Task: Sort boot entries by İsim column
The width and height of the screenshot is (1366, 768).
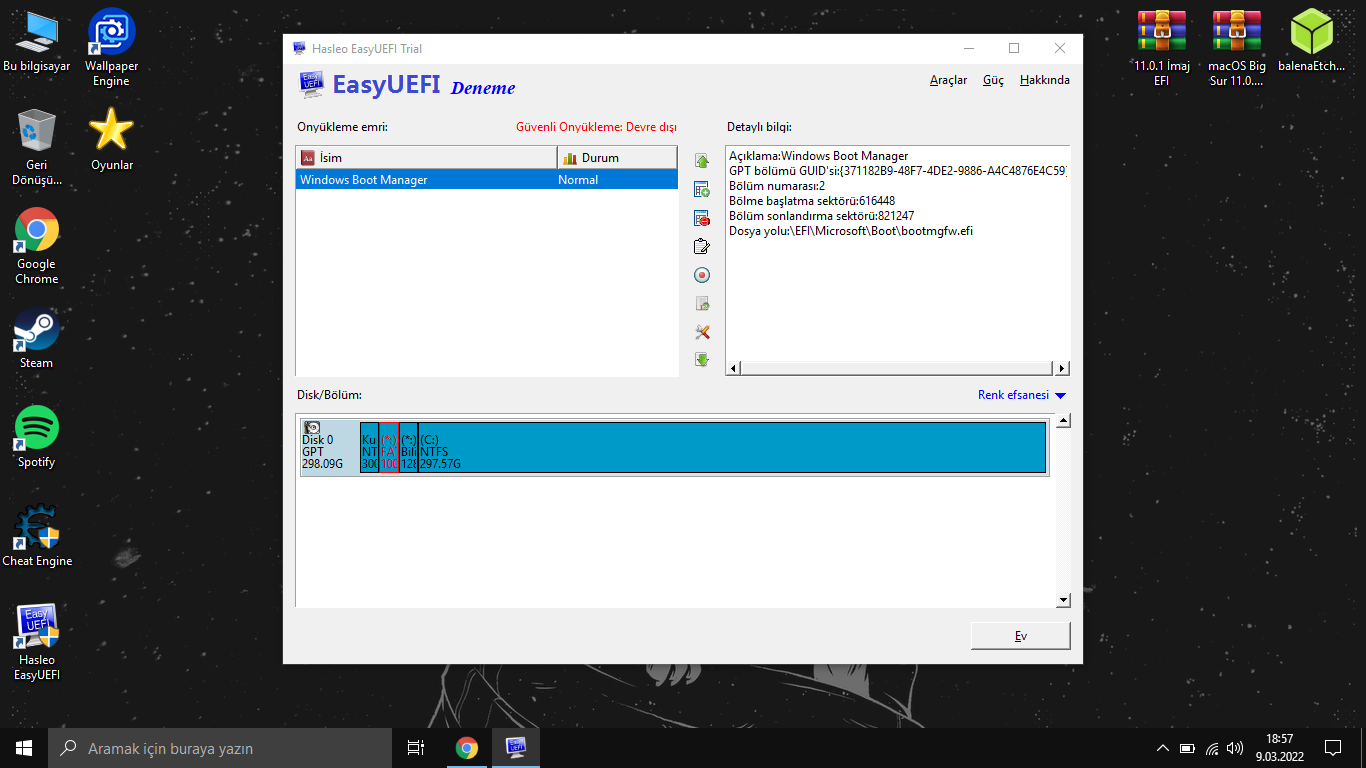Action: click(426, 158)
